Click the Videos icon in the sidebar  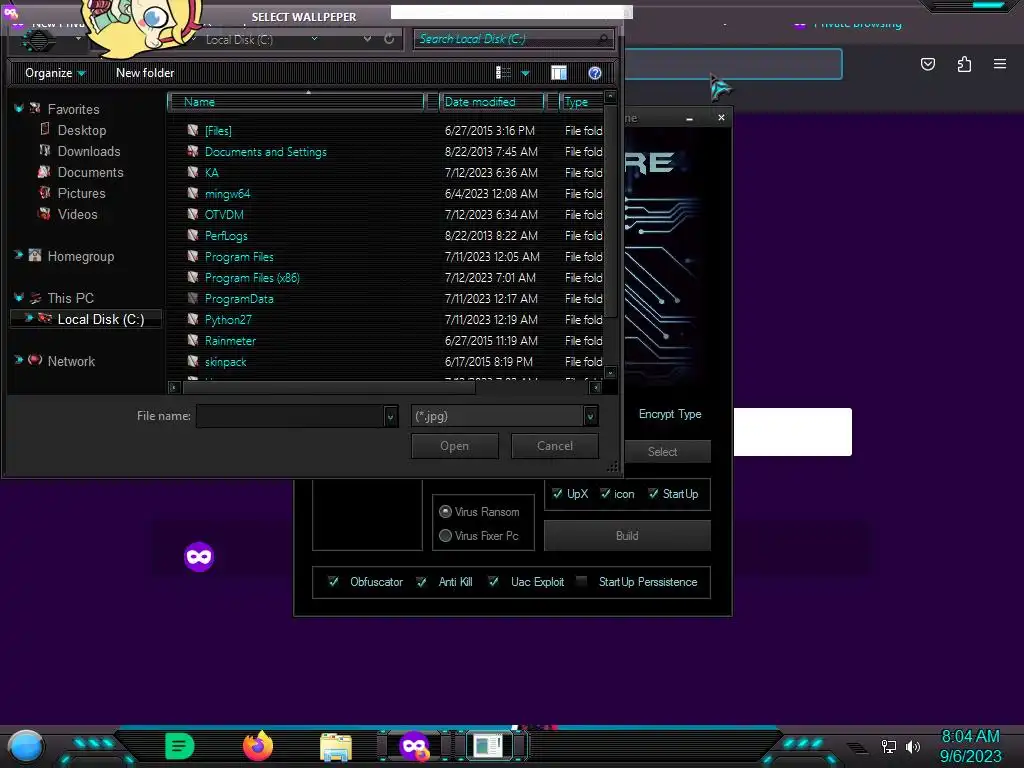click(44, 214)
